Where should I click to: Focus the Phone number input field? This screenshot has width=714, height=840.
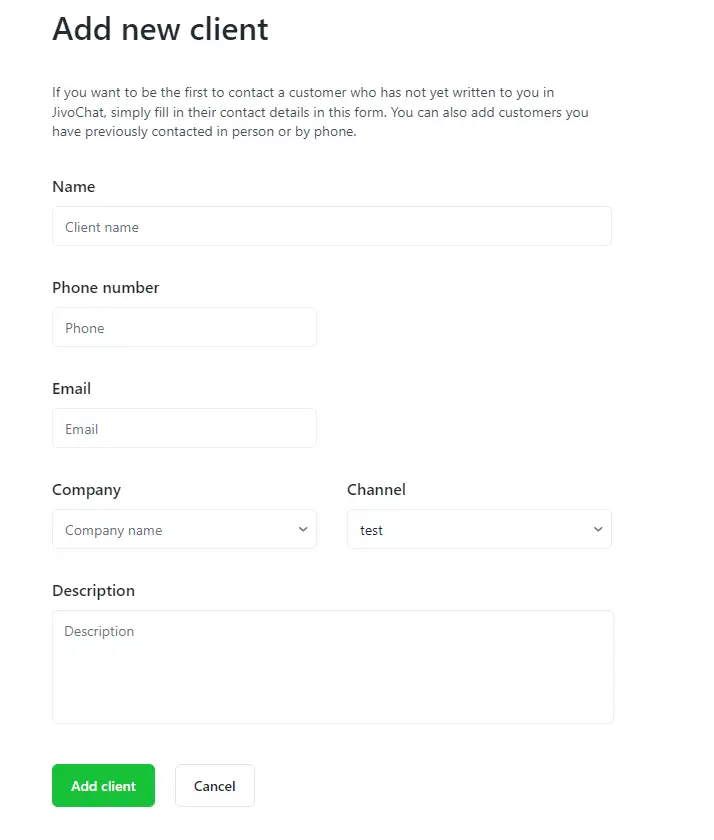(x=184, y=328)
